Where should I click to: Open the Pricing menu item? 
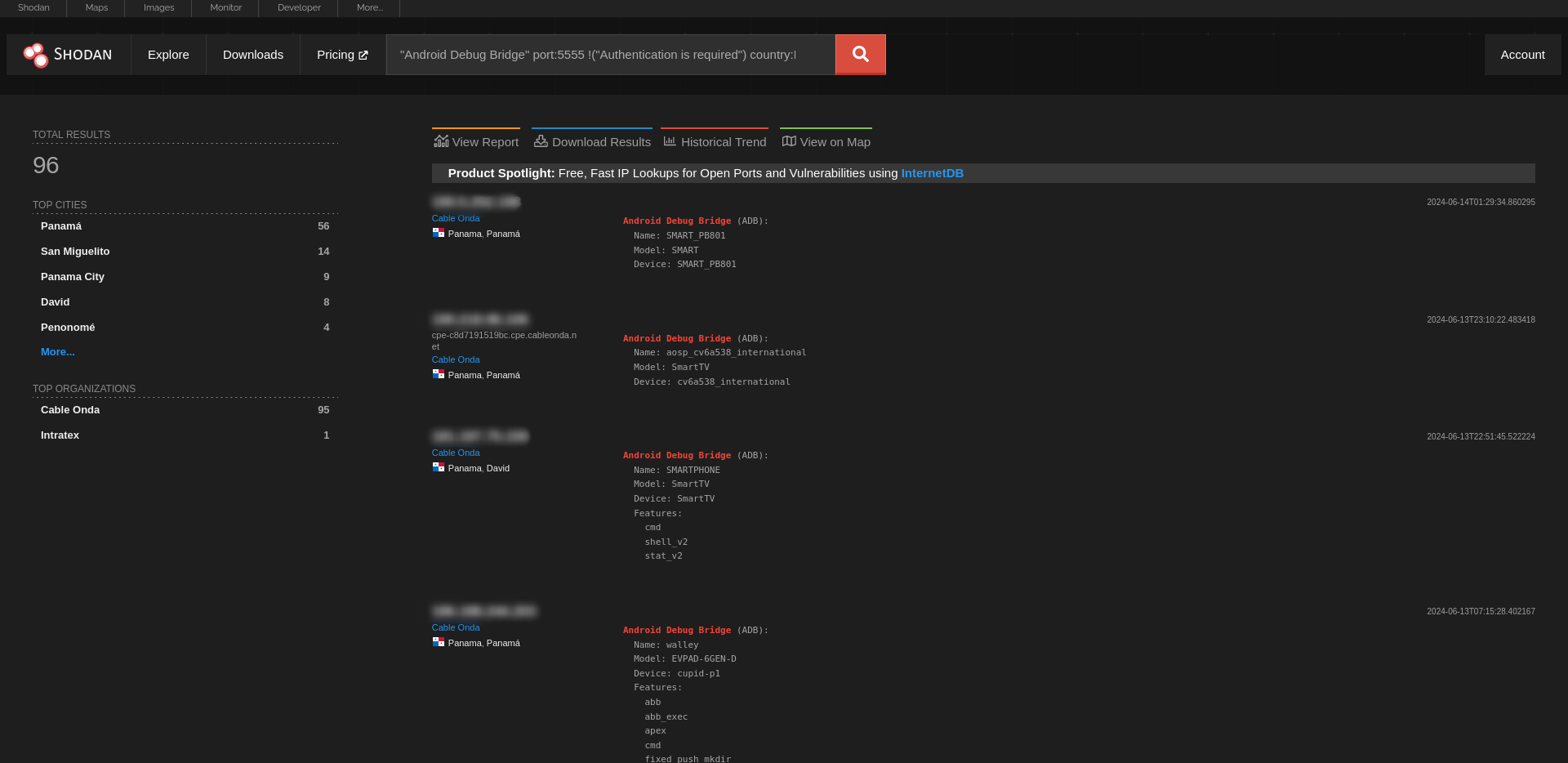coord(342,55)
